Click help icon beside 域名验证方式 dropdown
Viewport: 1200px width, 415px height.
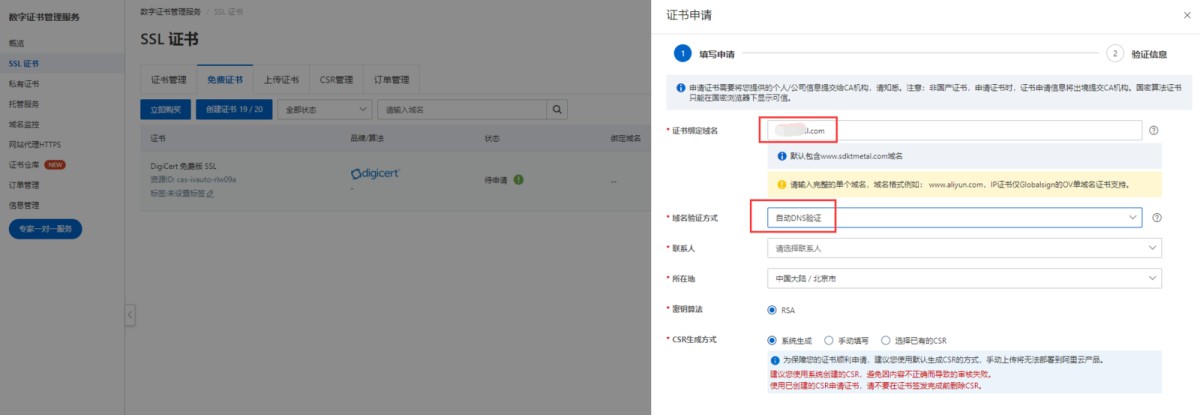[x=1156, y=217]
